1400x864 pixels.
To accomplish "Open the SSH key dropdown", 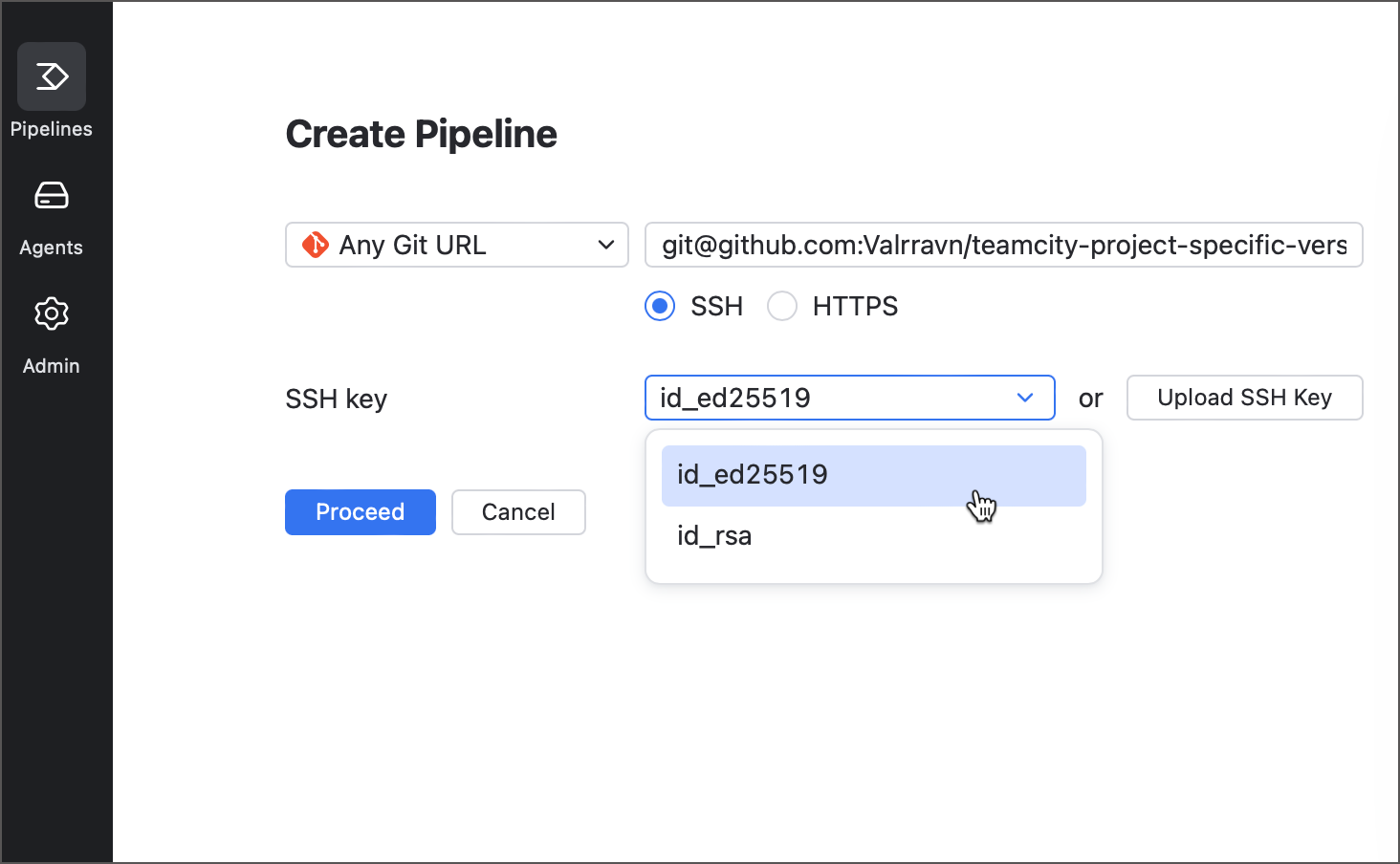I will 849,398.
